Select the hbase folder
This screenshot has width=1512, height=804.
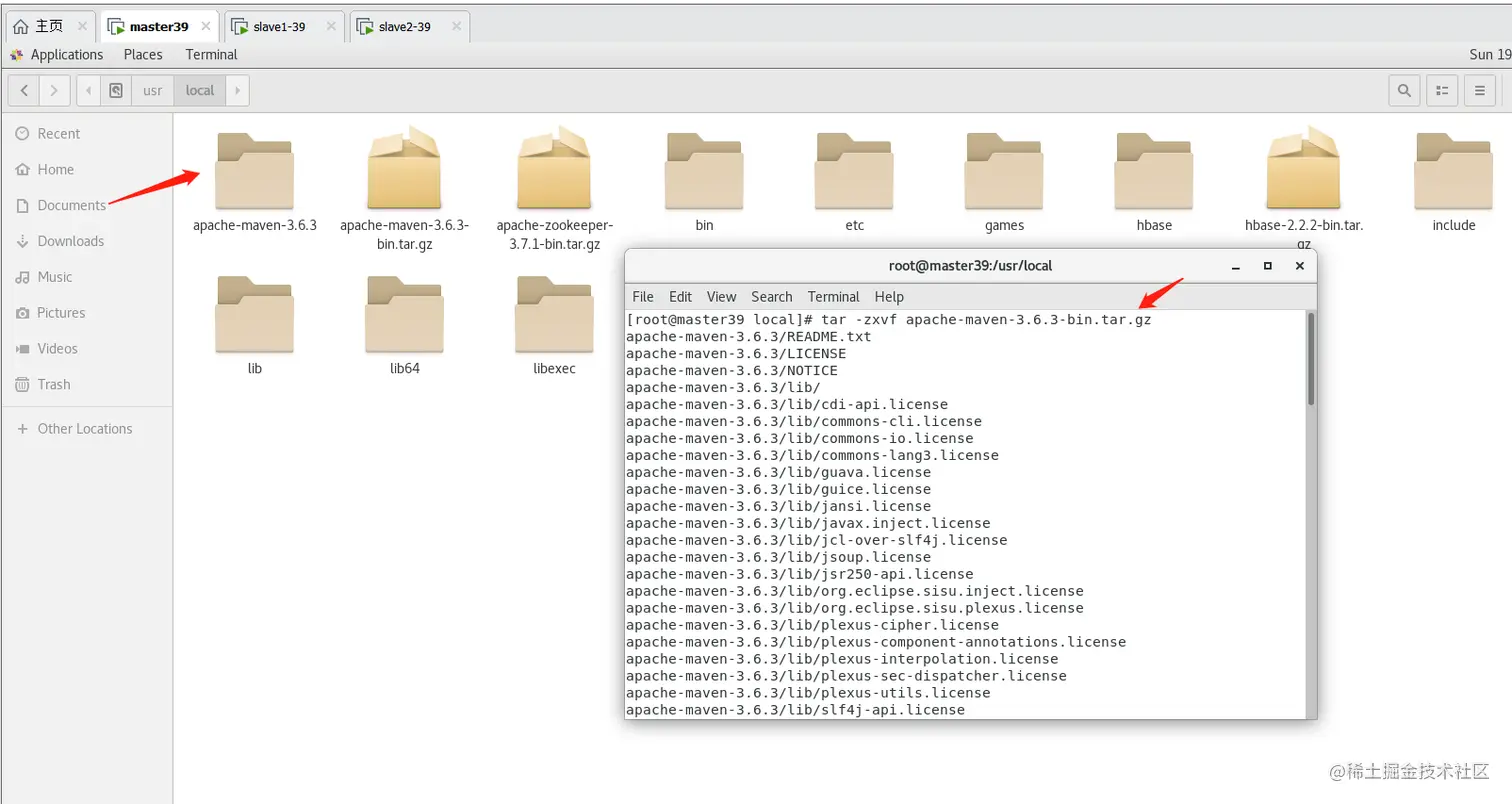click(1154, 182)
